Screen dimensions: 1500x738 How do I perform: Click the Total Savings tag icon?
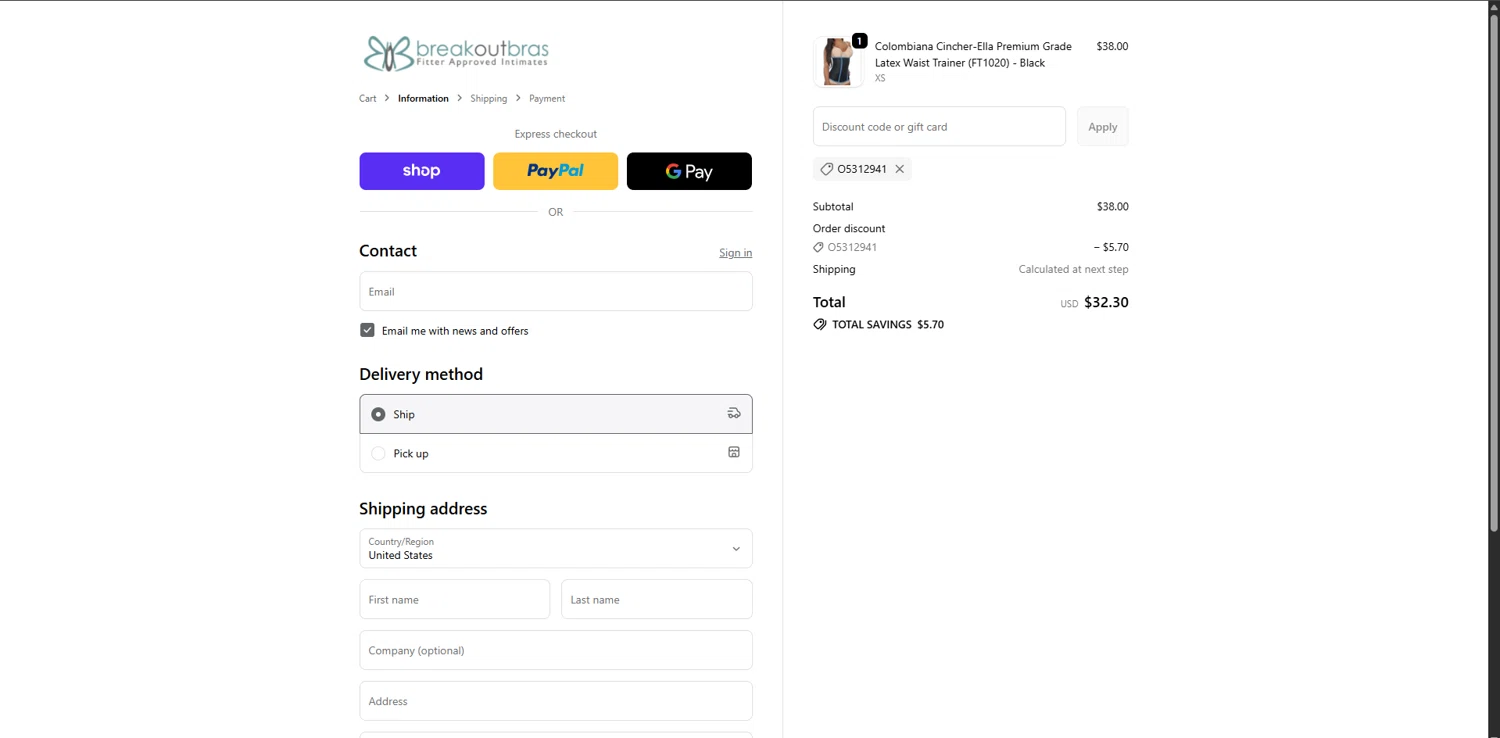[x=820, y=325]
